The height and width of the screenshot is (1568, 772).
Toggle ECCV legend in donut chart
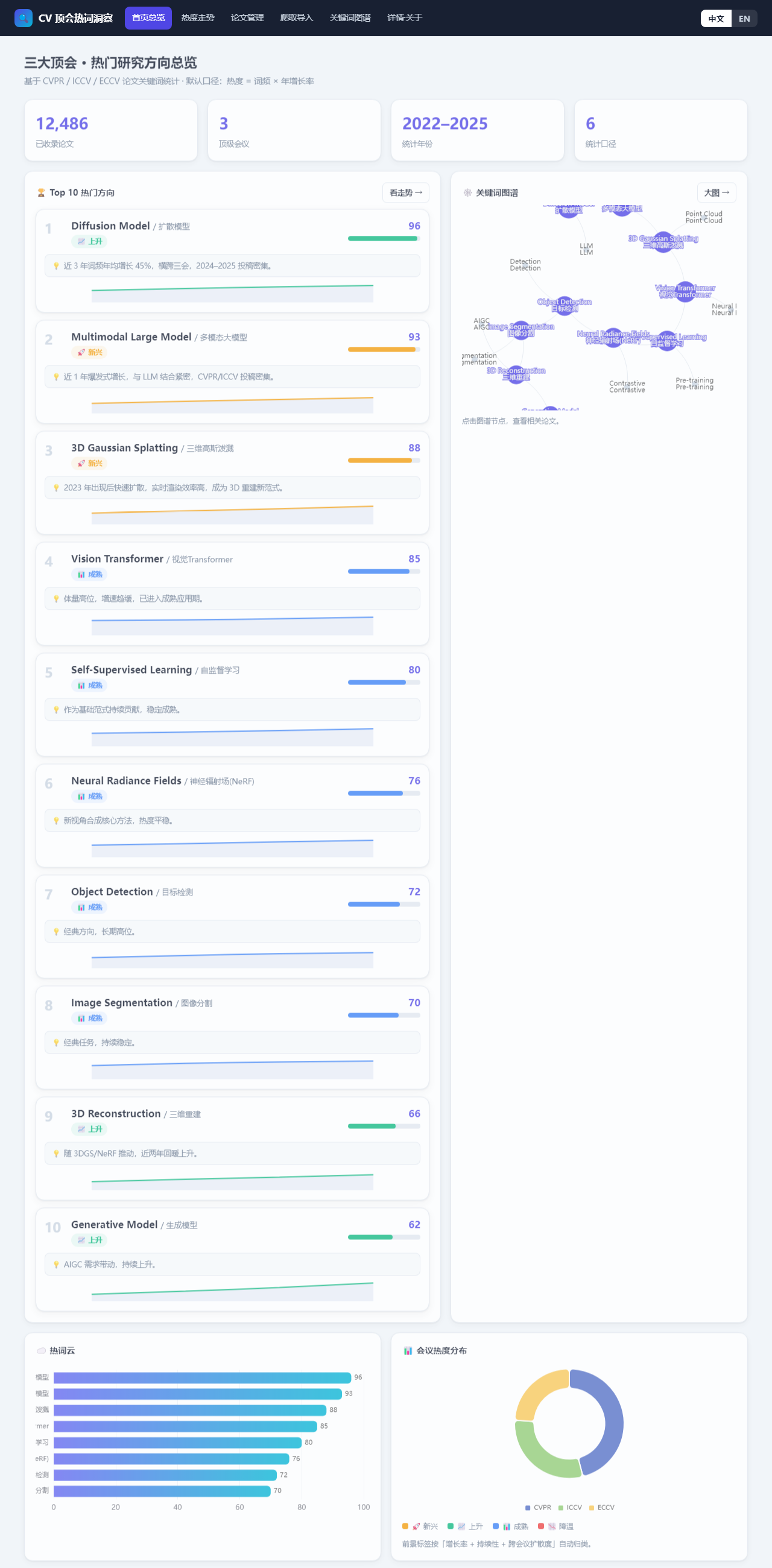point(601,1508)
